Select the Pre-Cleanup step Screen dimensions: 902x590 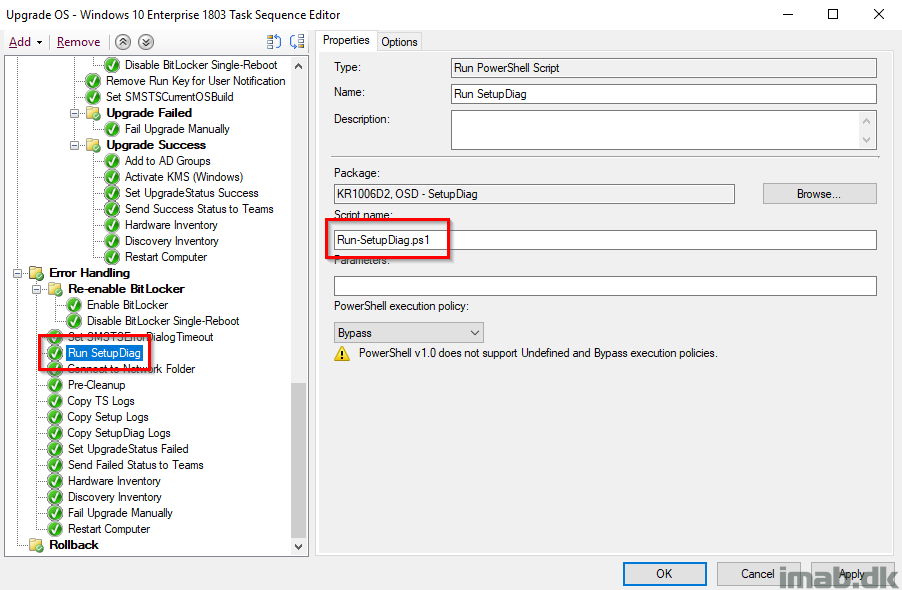[96, 385]
